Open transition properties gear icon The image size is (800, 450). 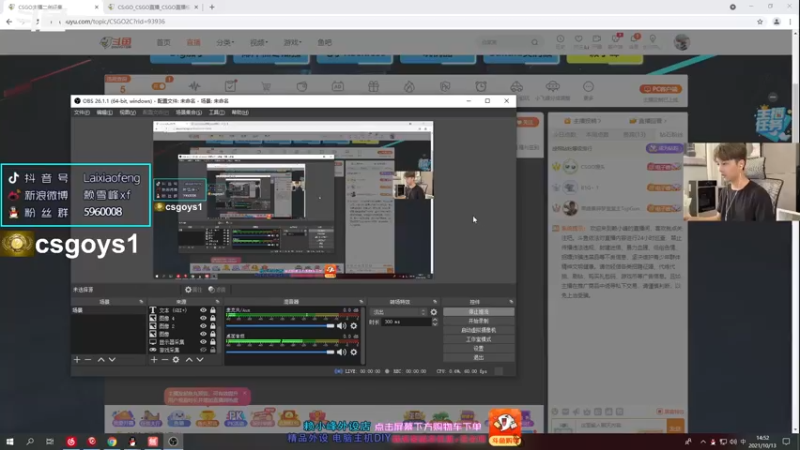tap(434, 312)
